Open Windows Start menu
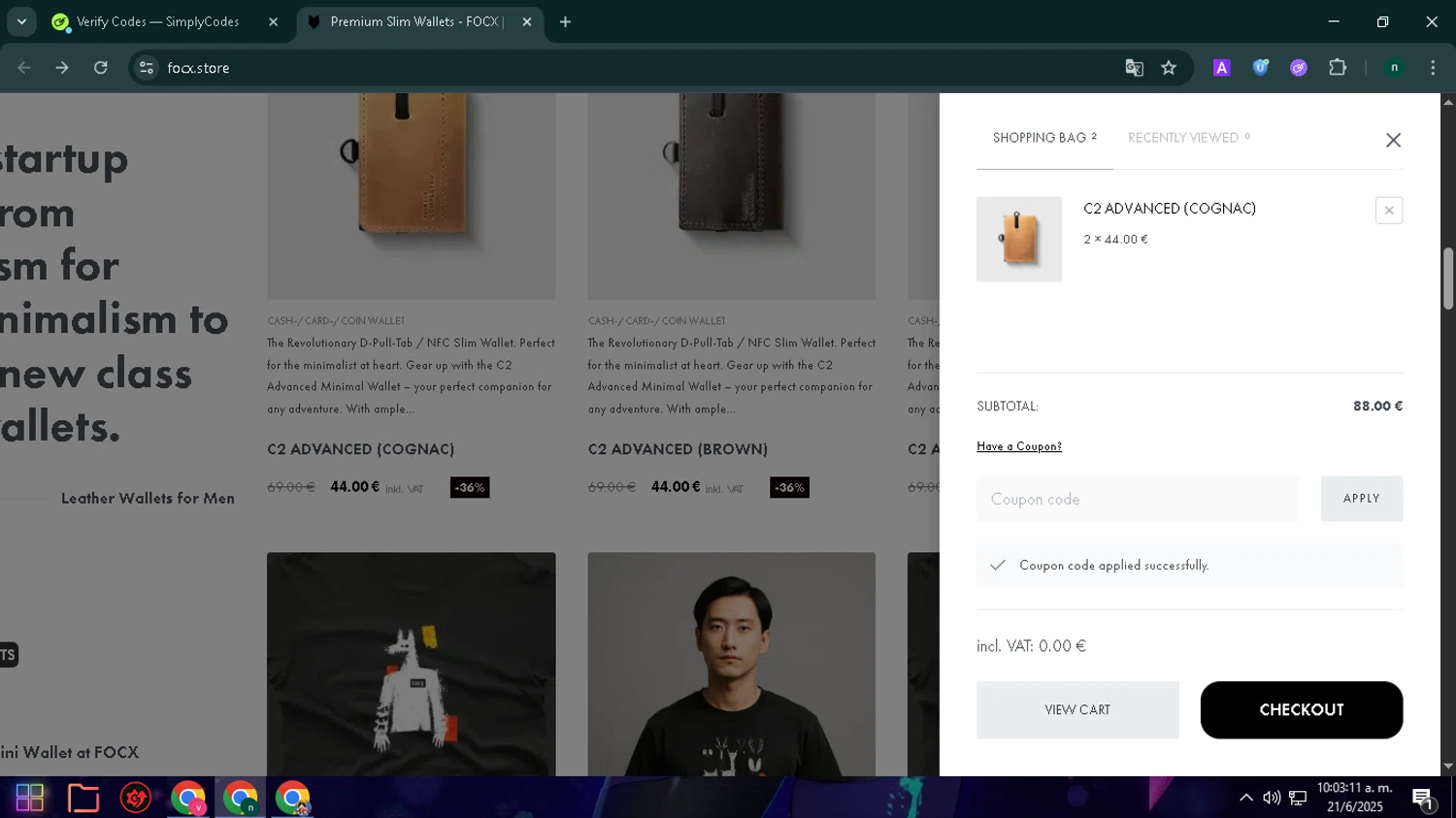 pos(30,798)
